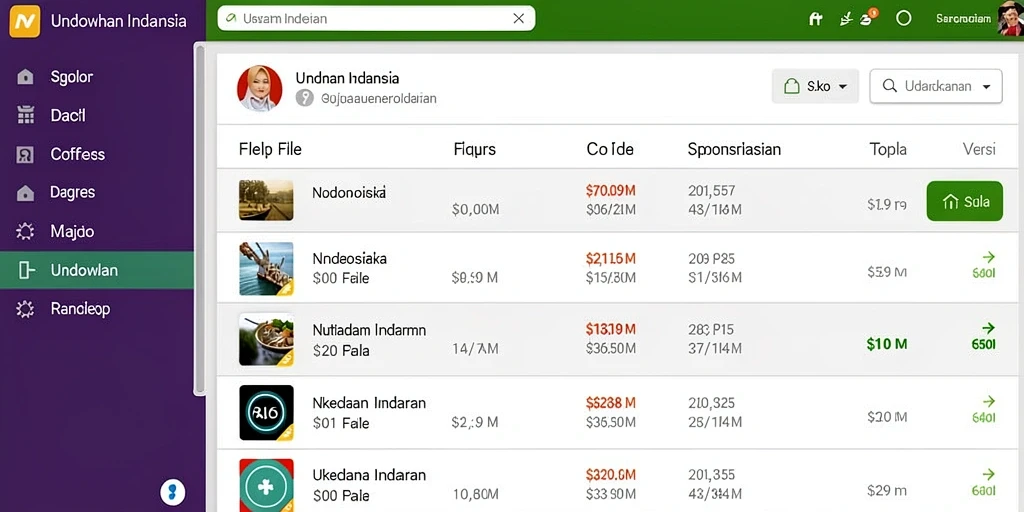Open the Coffess sidebar icon
This screenshot has width=1024, height=512.
25,154
